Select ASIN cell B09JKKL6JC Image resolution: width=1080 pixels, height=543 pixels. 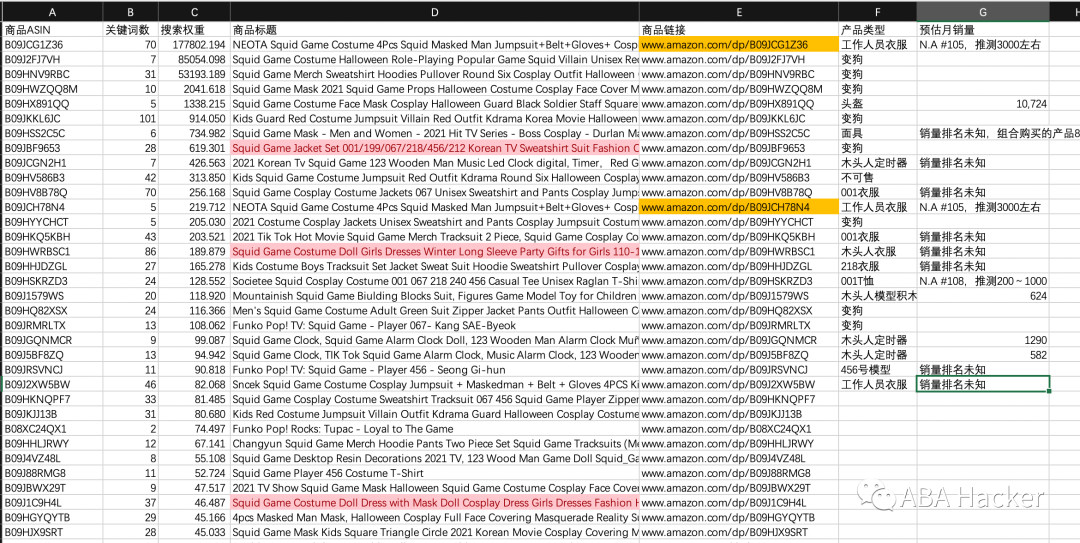(x=52, y=119)
